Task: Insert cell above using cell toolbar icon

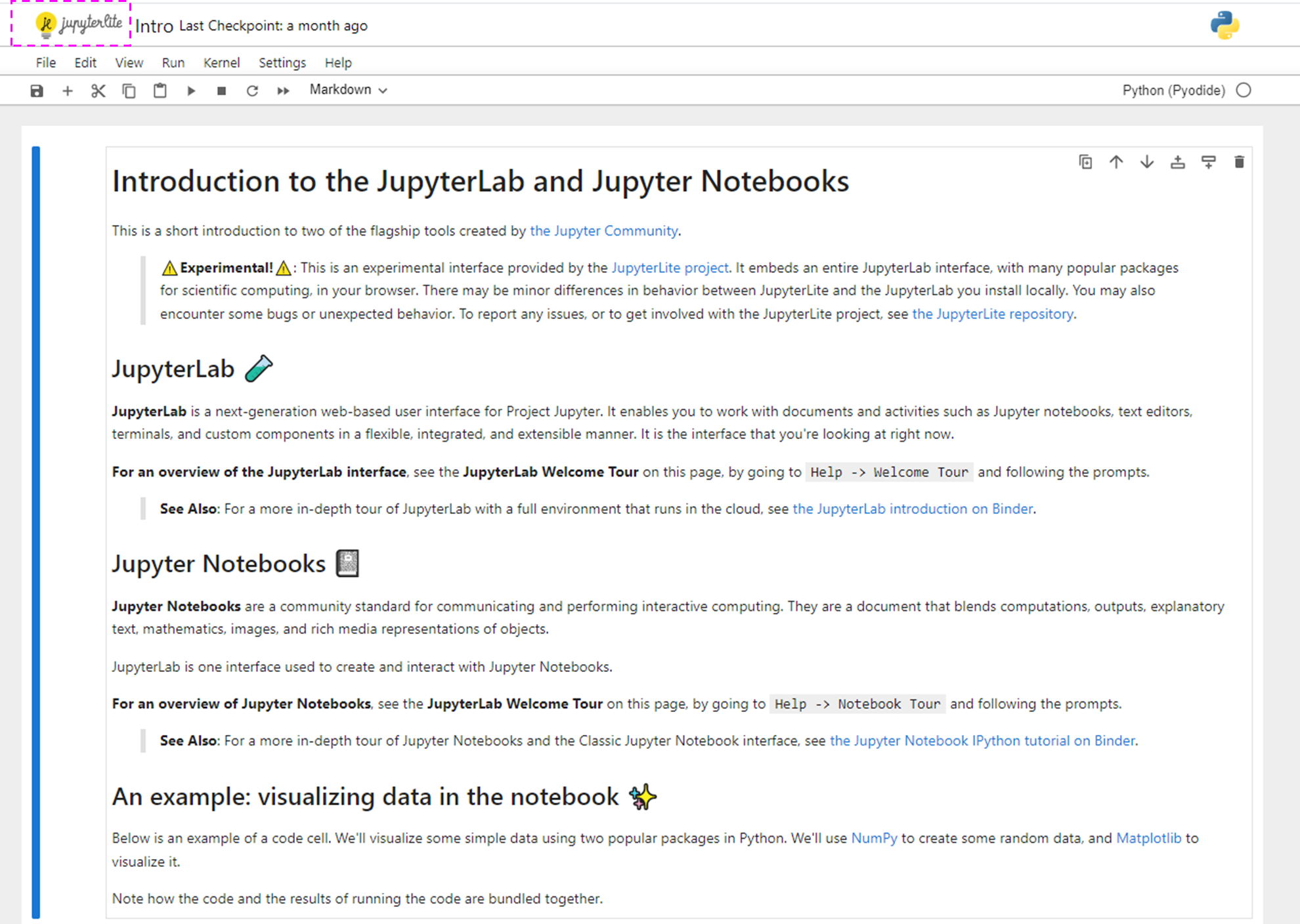Action: pyautogui.click(x=1178, y=162)
